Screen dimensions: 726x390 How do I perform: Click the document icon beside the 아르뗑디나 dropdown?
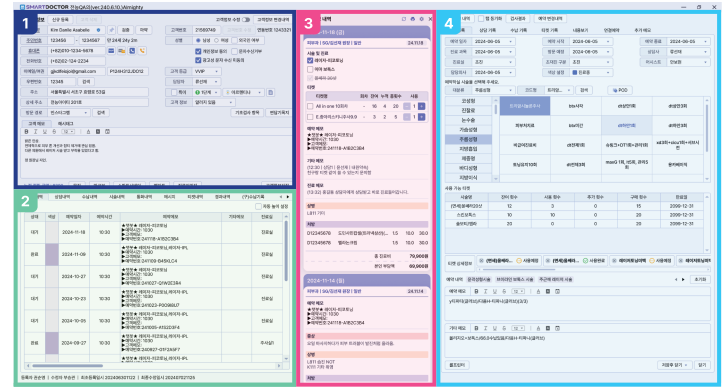271,92
